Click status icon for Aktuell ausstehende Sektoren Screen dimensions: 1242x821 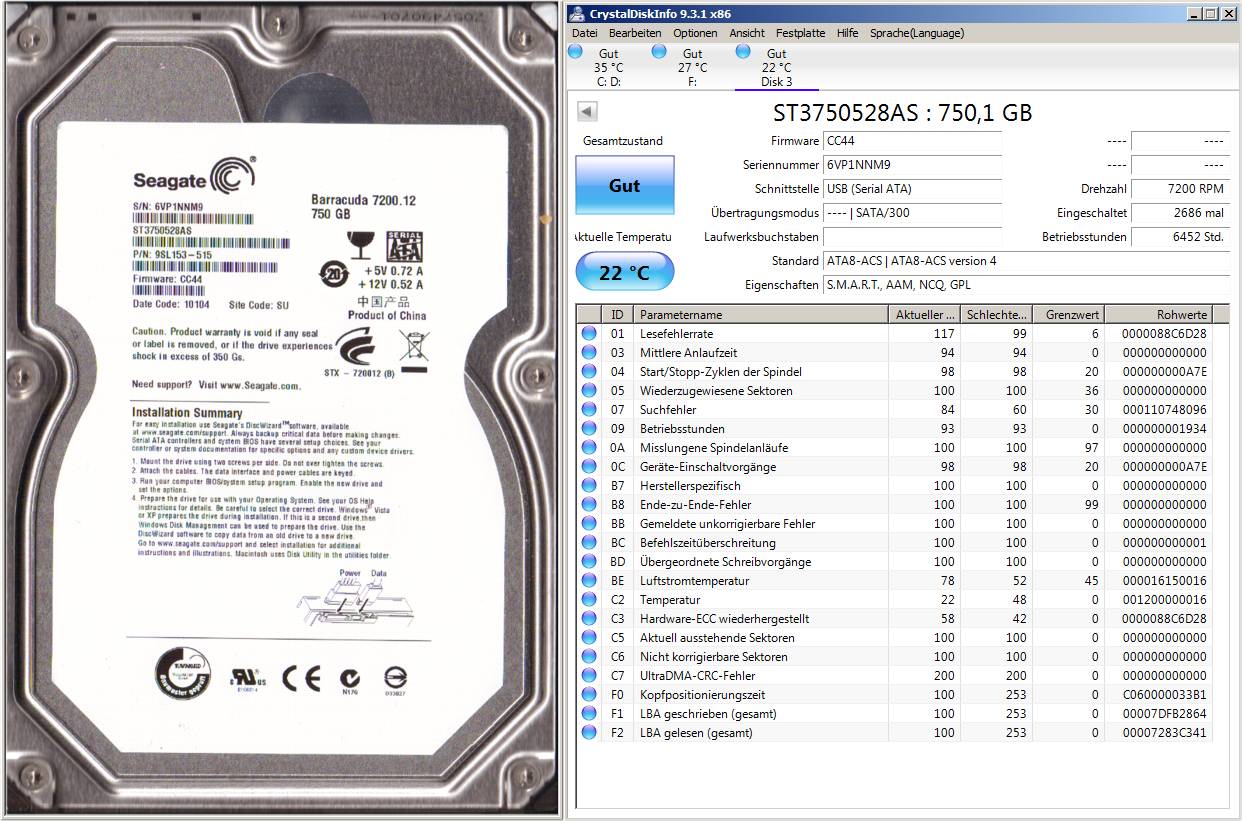point(589,638)
